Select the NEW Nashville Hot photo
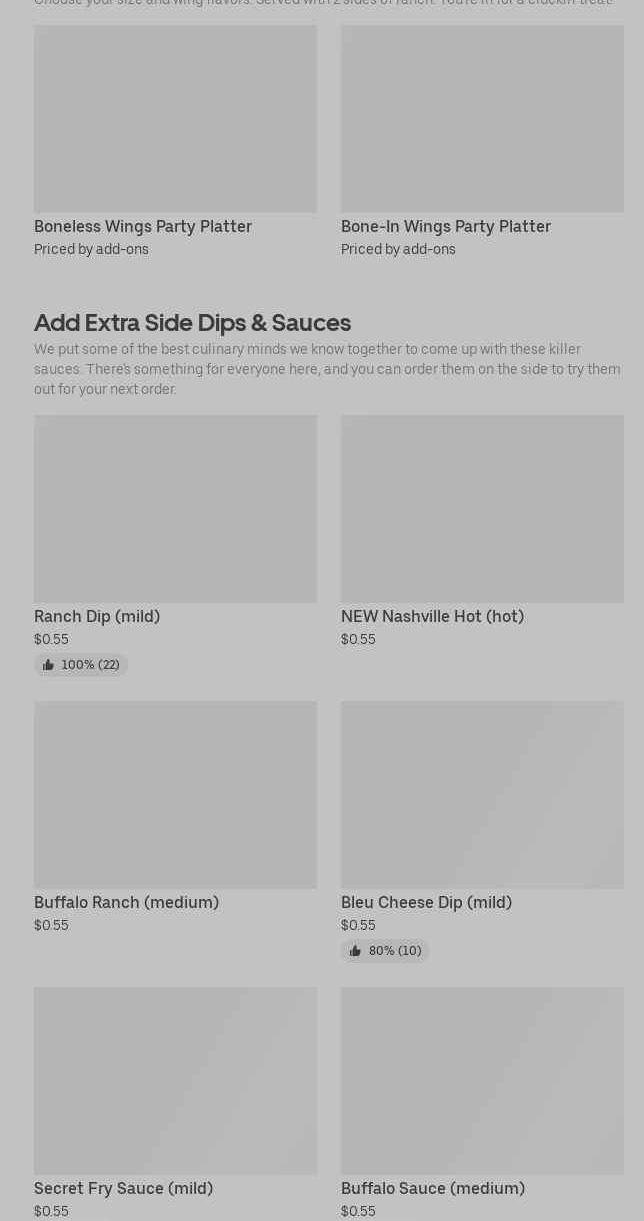The height and width of the screenshot is (1221, 644). point(482,508)
